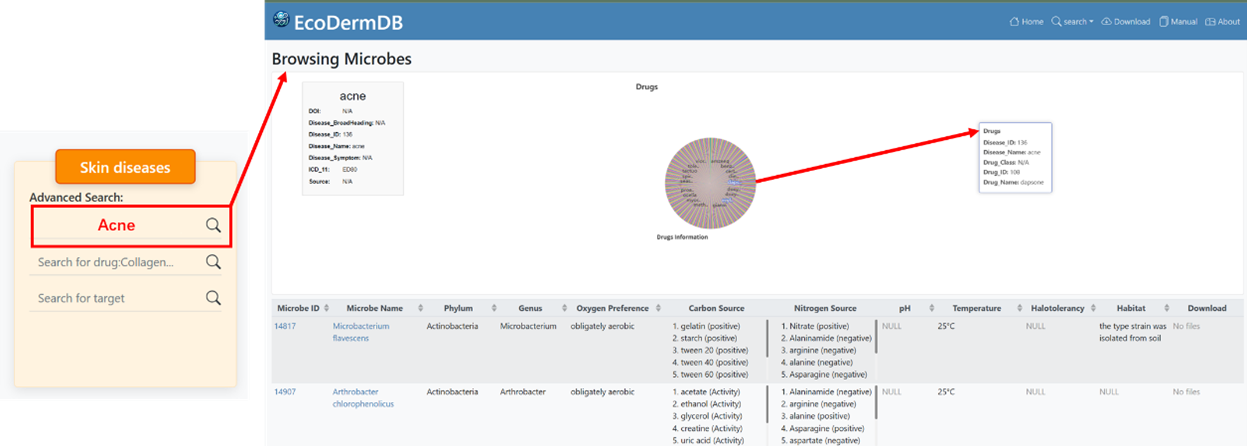Click the EcoDermDB logo icon
1247x446 pixels.
pos(281,20)
